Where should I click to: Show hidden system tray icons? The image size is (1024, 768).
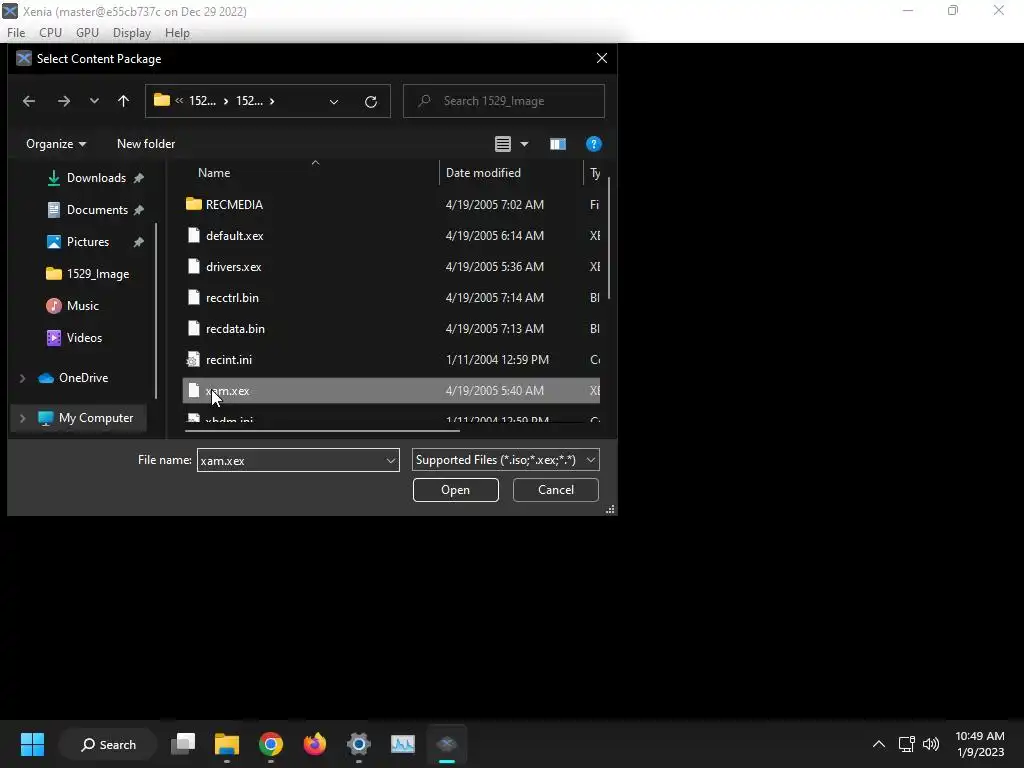879,744
